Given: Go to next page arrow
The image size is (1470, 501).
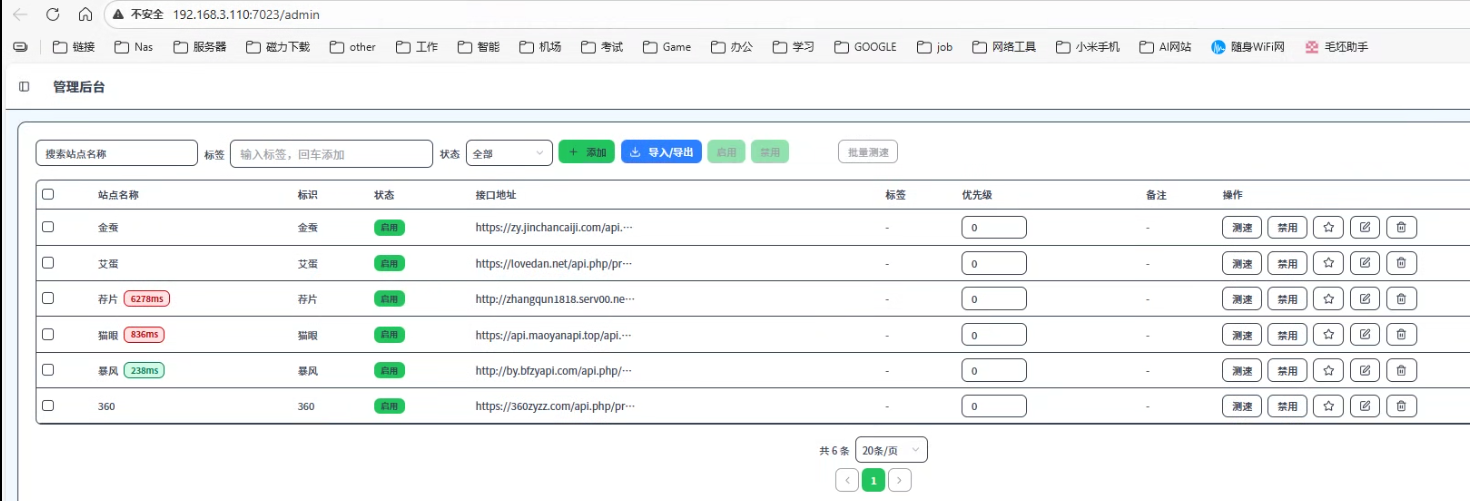Looking at the screenshot, I should click(x=900, y=480).
